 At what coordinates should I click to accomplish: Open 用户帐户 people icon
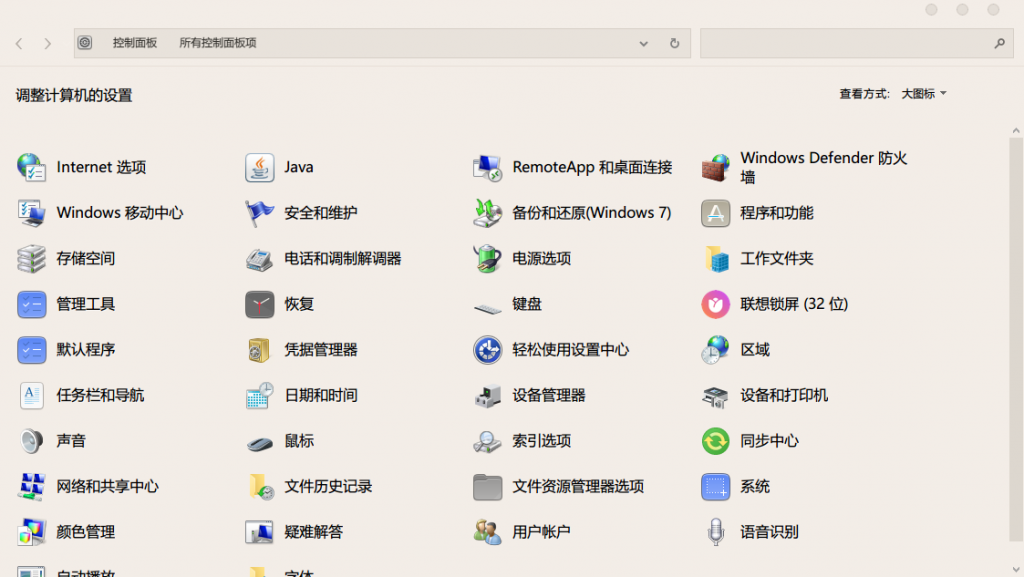pos(487,533)
